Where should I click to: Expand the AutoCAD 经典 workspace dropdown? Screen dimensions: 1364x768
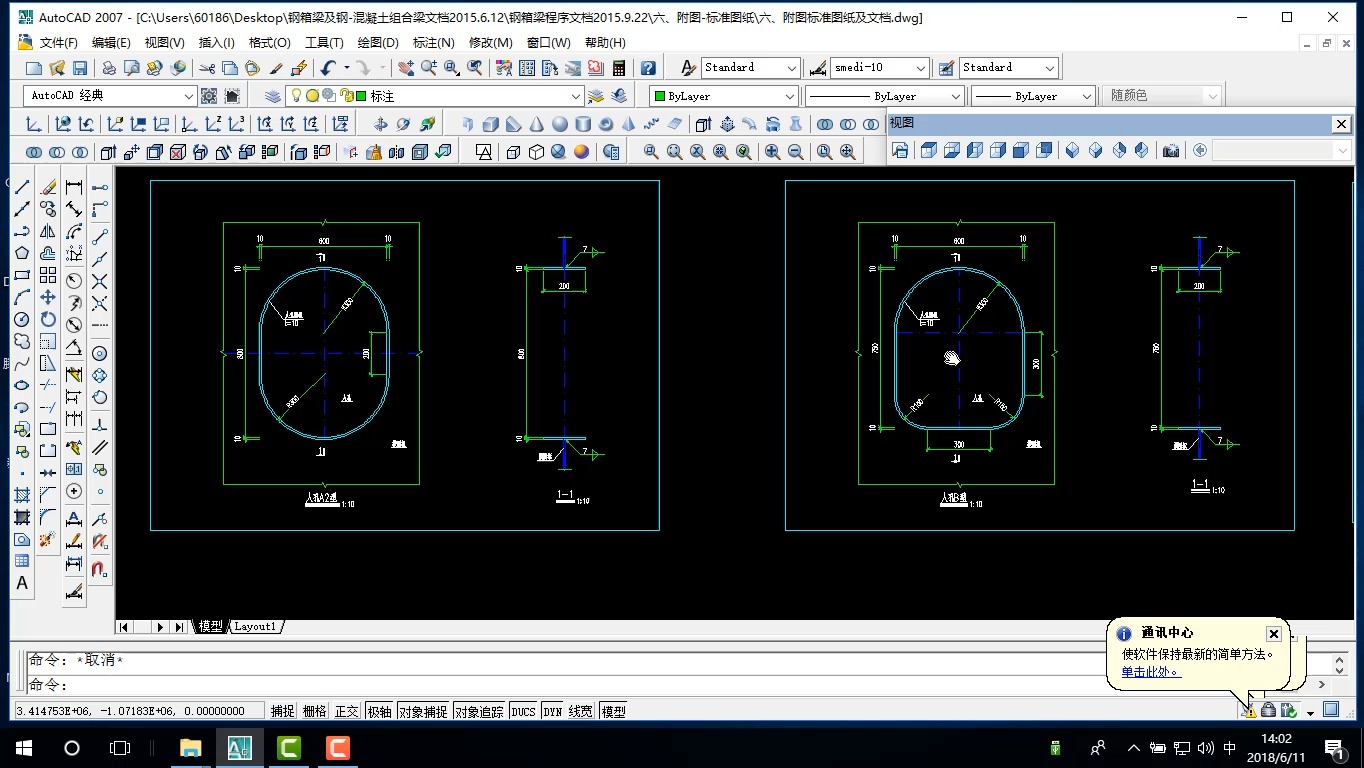(x=189, y=96)
